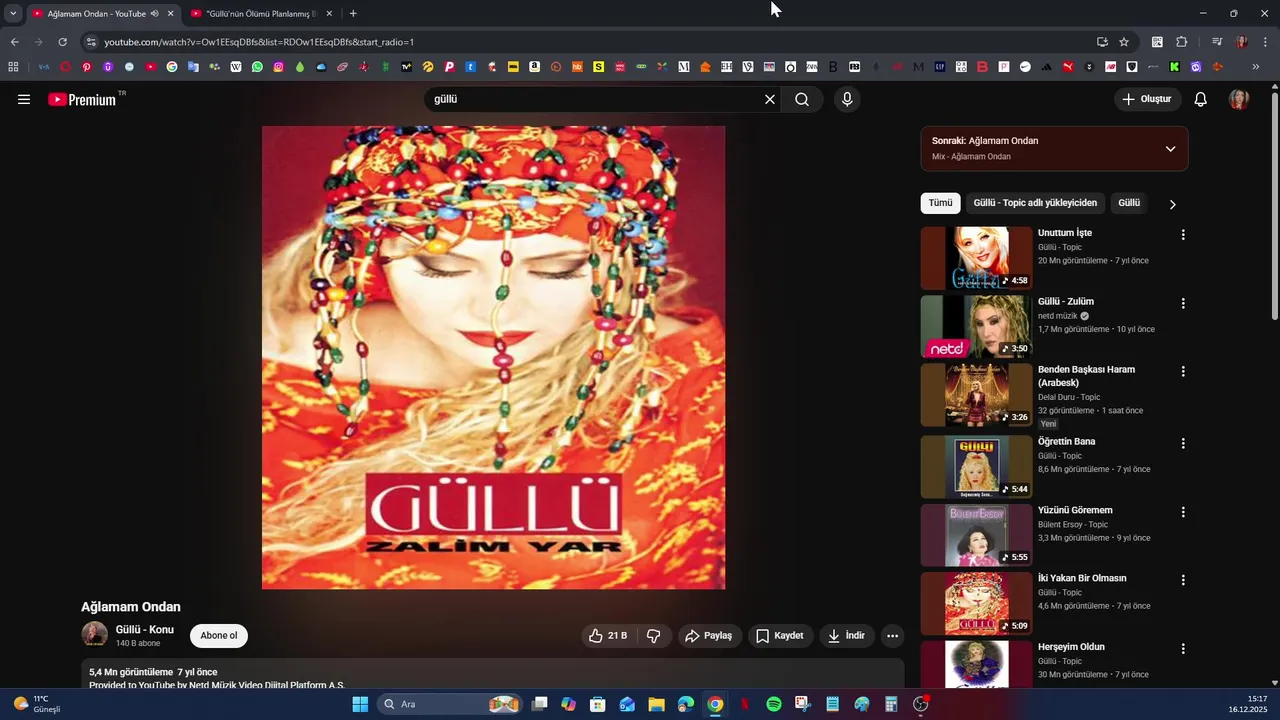
Task: Open the WhatsApp bookmark icon
Action: (257, 67)
